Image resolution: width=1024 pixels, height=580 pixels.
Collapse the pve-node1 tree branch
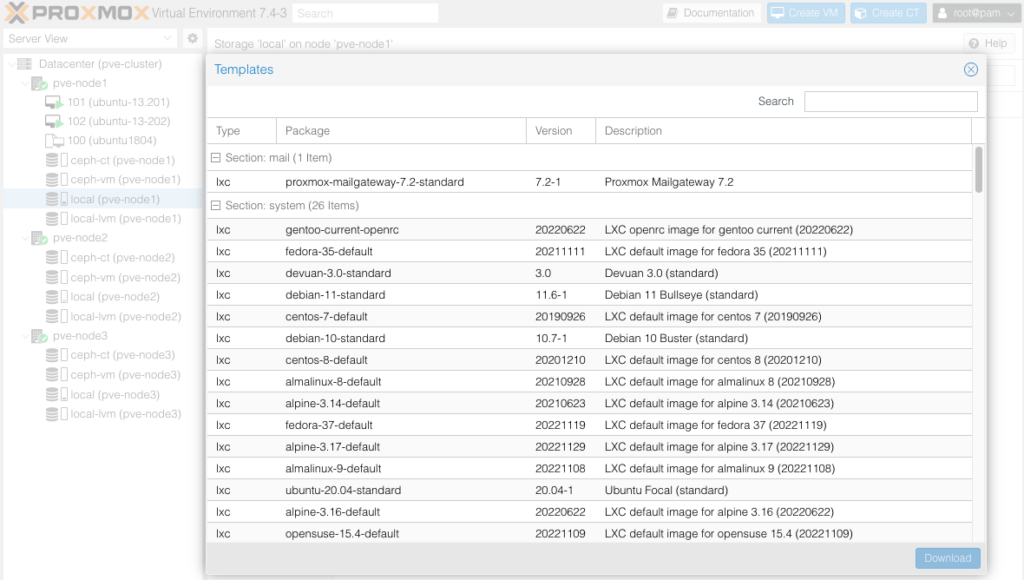pyautogui.click(x=25, y=84)
